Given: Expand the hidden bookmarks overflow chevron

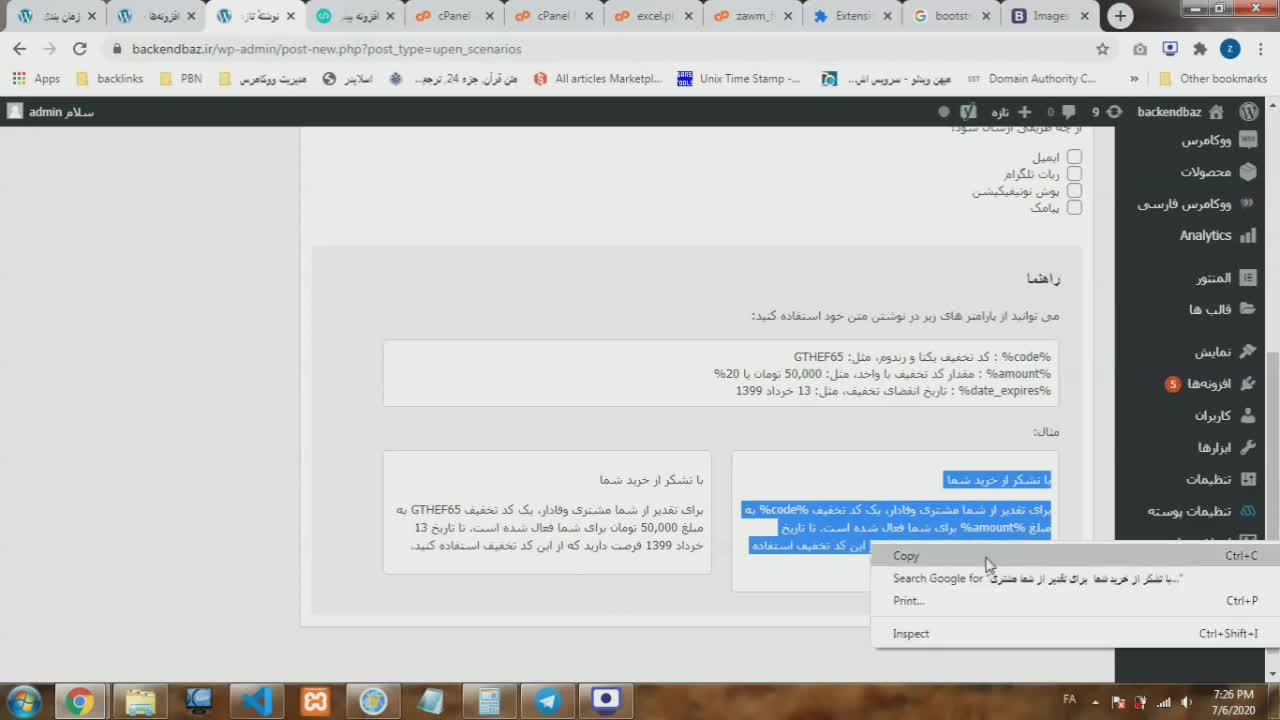Looking at the screenshot, I should point(1134,79).
